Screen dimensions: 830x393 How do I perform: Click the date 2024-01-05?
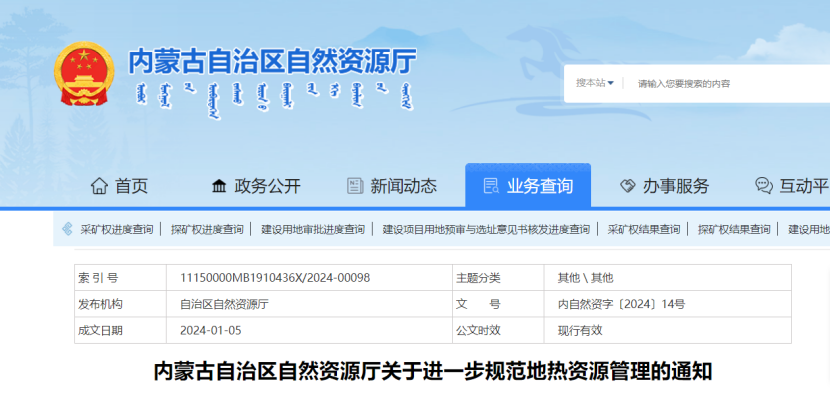click(211, 331)
